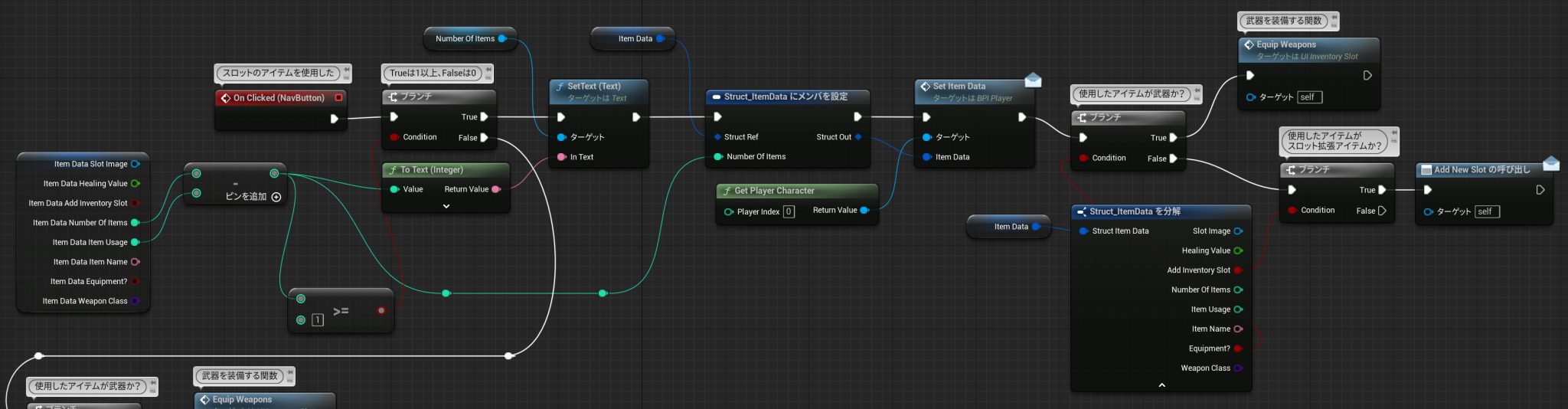Viewport: 1568px width, 409px height.
Task: Click the On Clicked delegate output pin
Action: click(x=338, y=98)
